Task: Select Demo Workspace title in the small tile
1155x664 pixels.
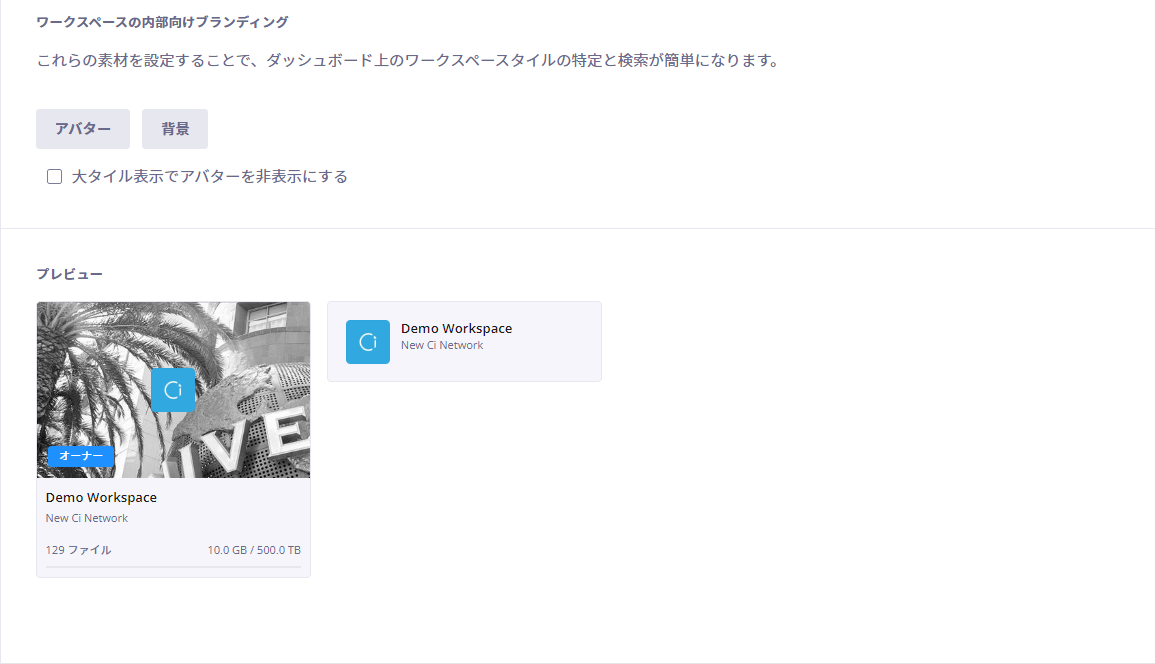Action: coord(457,329)
